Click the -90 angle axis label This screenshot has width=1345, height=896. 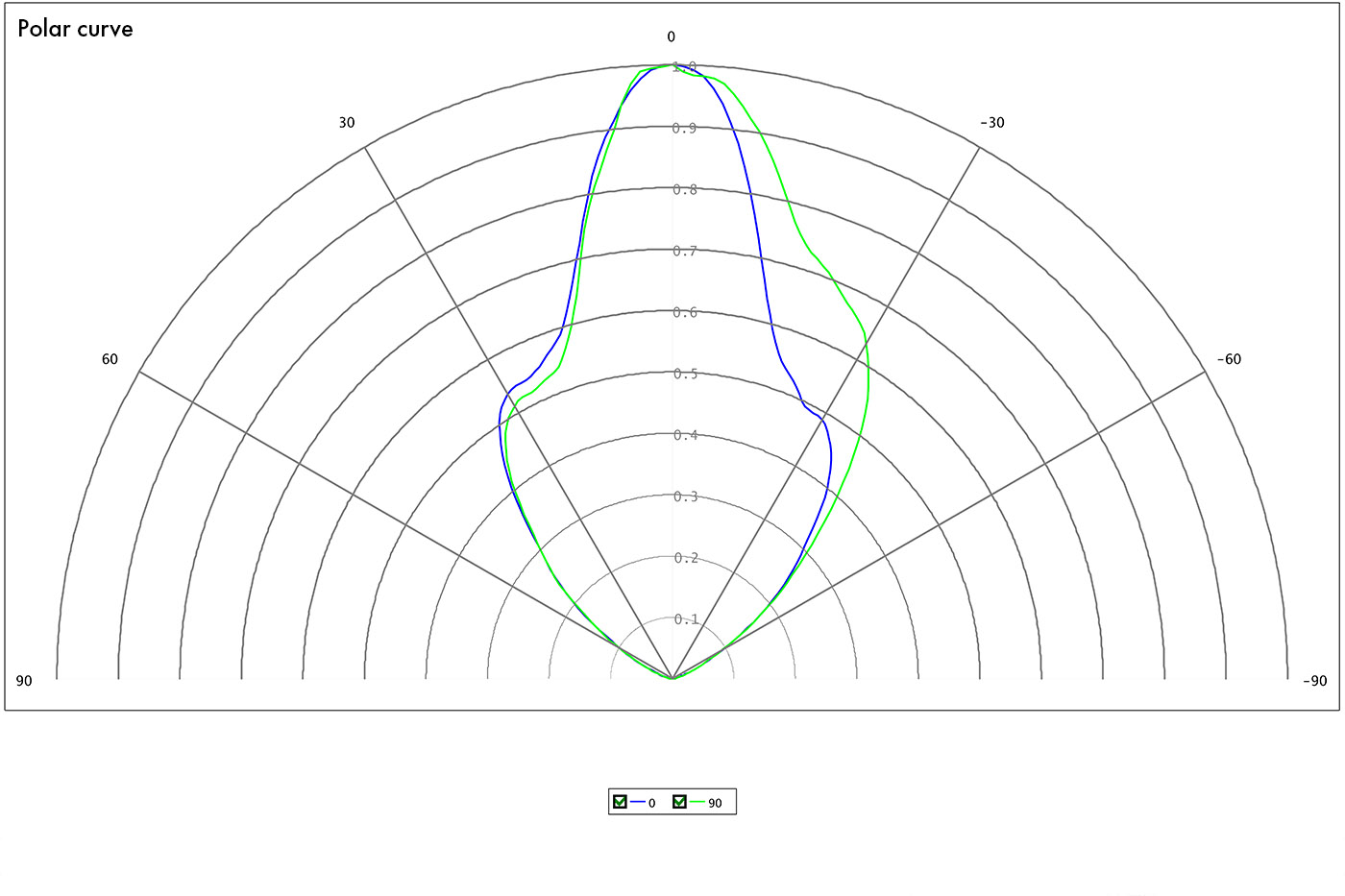coord(1314,681)
